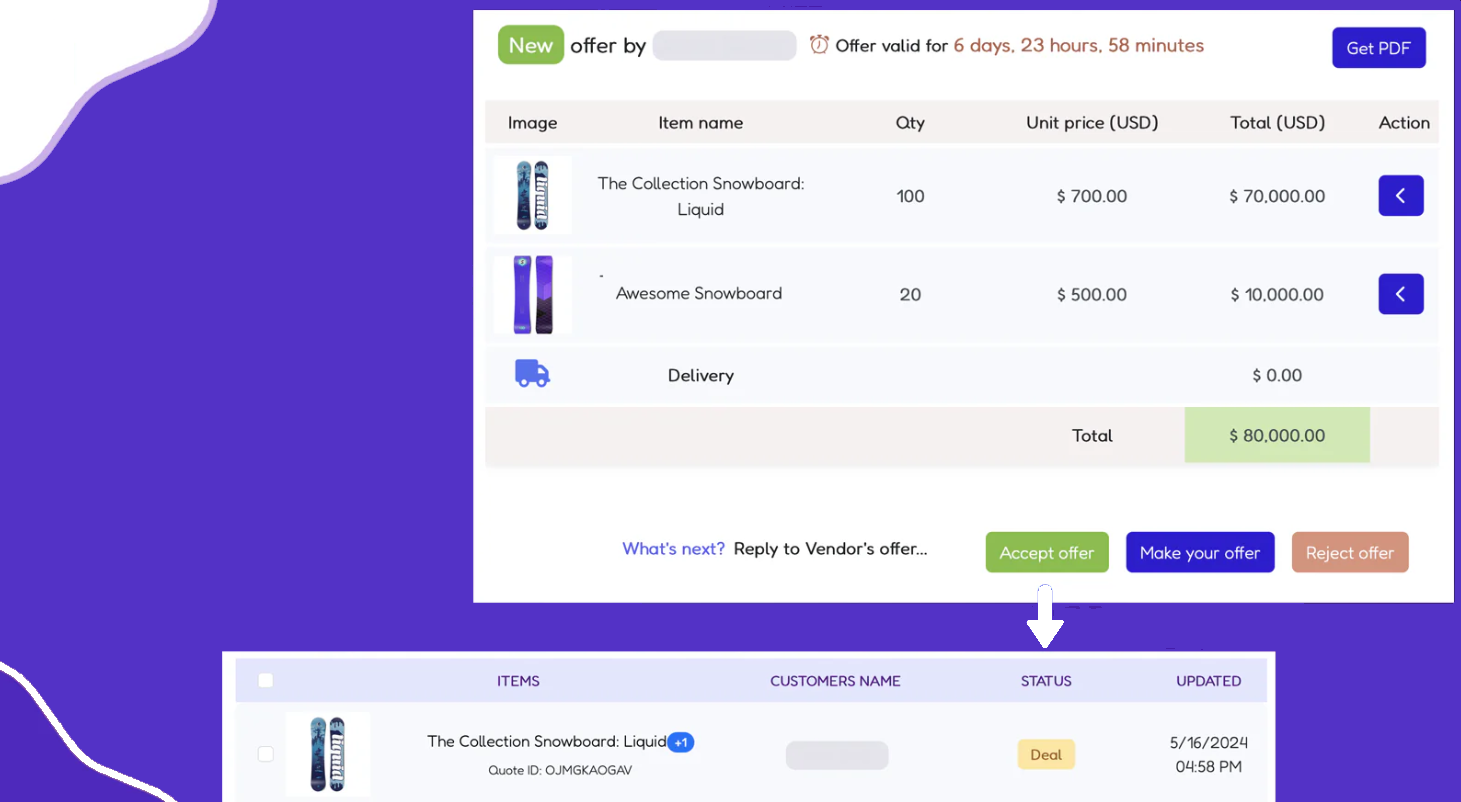Click the alarm clock icon by offer validity
This screenshot has height=802, width=1461.
click(819, 45)
